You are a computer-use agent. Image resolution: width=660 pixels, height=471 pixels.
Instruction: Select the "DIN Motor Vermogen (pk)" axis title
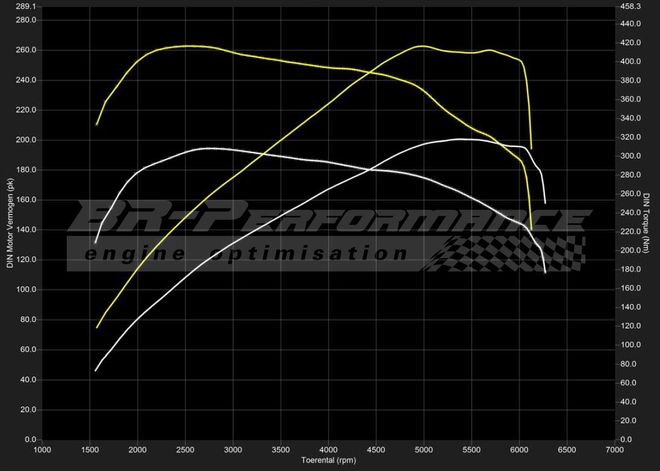pyautogui.click(x=10, y=223)
